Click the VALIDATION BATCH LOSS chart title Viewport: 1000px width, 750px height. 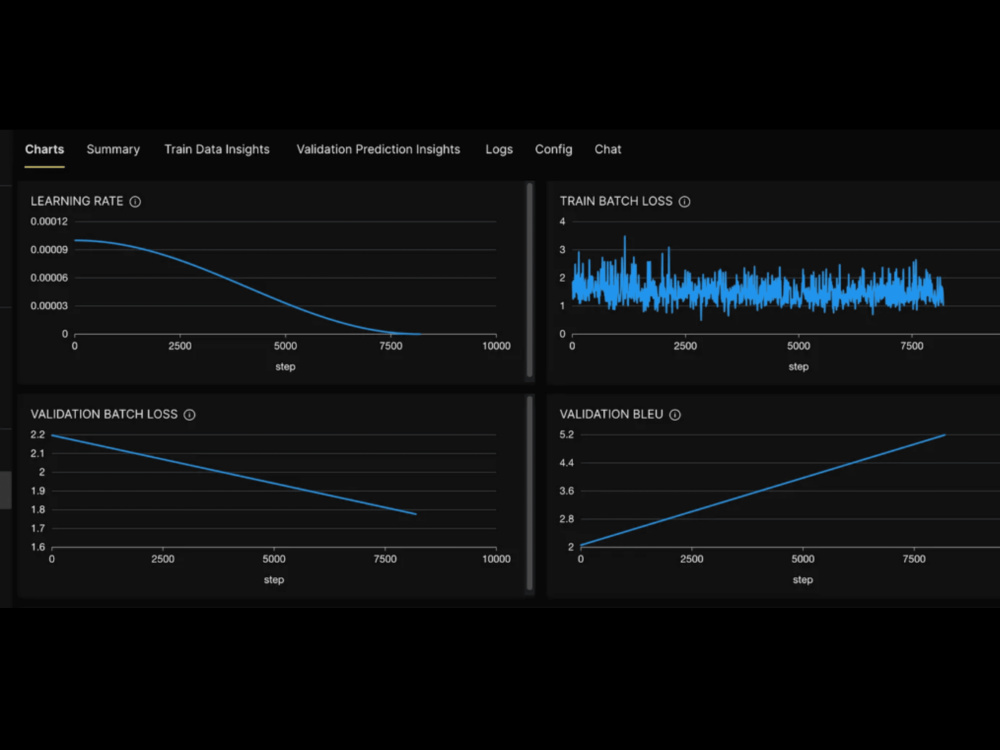click(x=104, y=415)
